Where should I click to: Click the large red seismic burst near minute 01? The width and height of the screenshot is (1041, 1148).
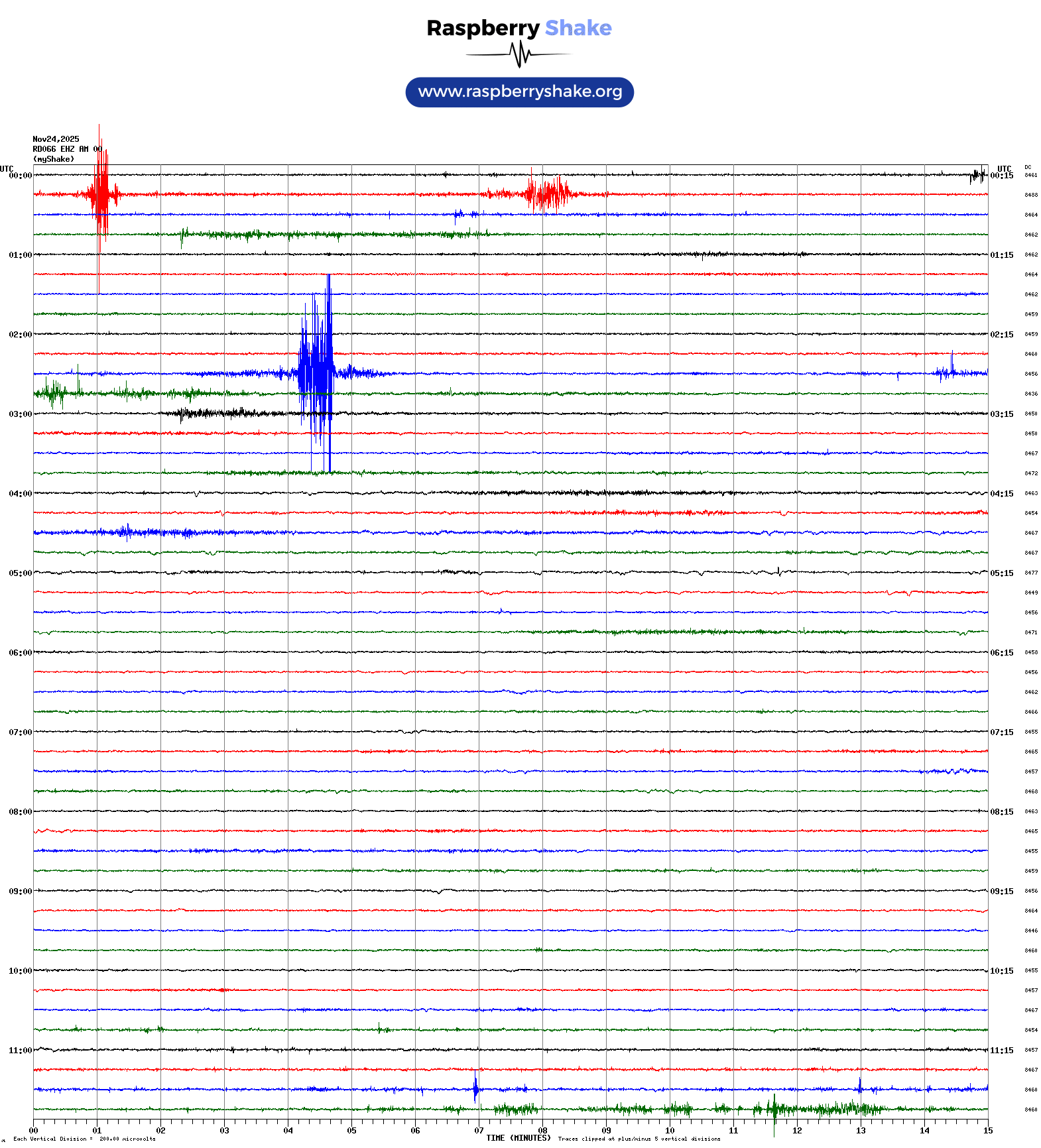pyautogui.click(x=101, y=194)
